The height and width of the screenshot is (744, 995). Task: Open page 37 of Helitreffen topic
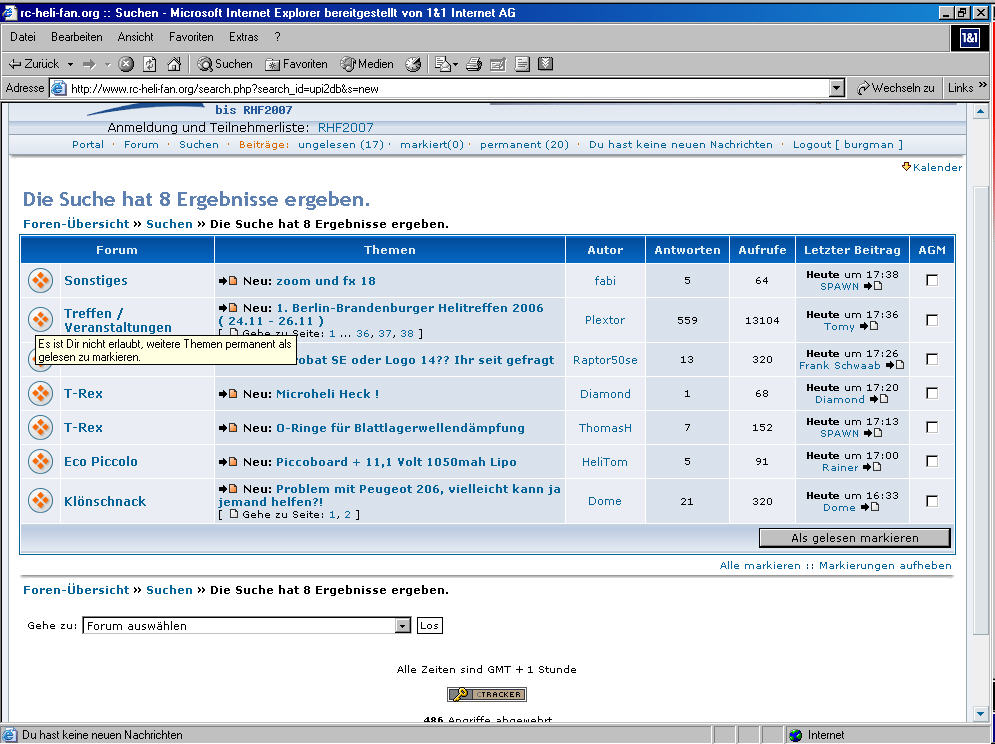click(385, 333)
